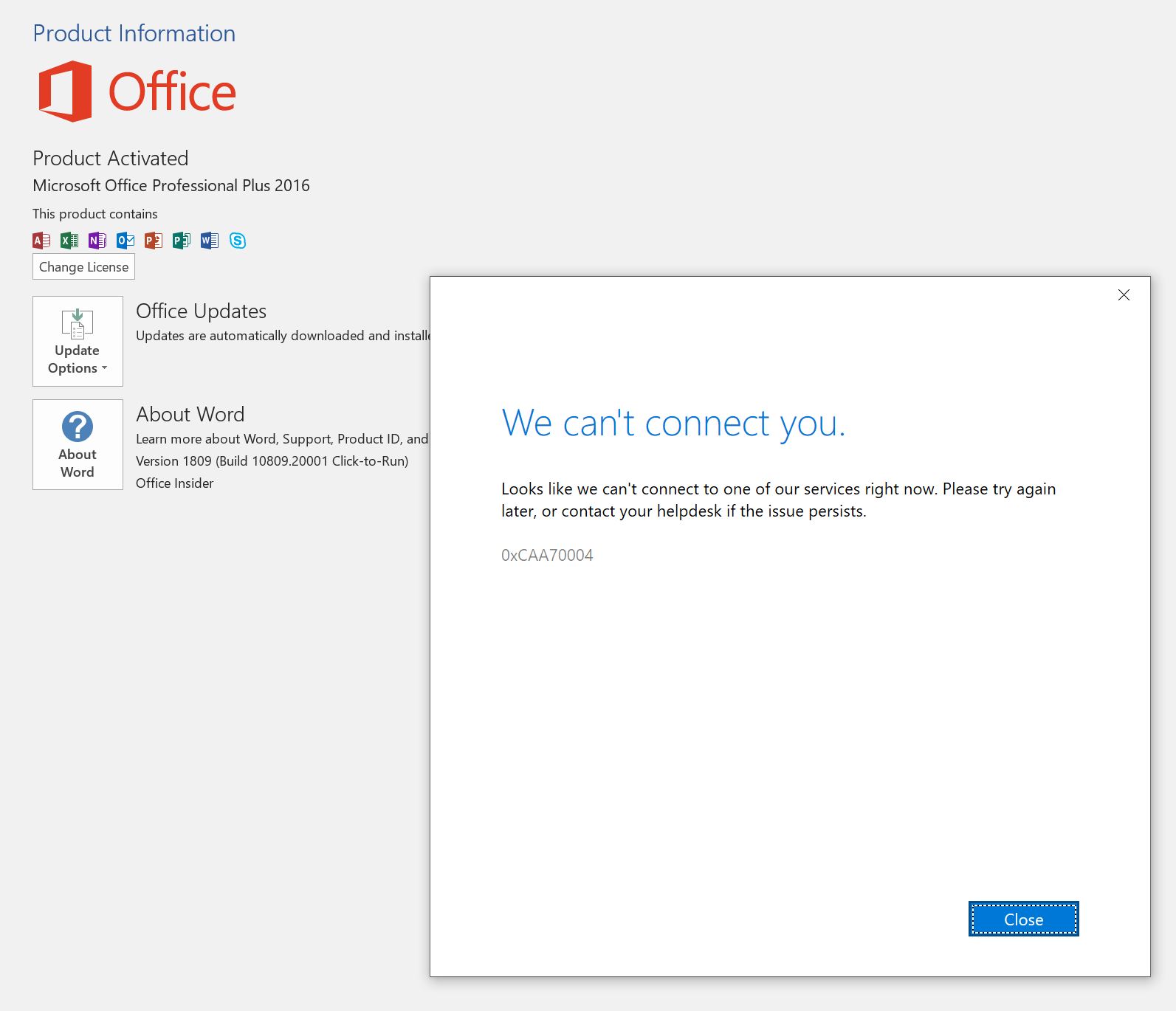Click the 'We can't connect you.' heading
Image resolution: width=1176 pixels, height=1011 pixels.
(673, 424)
